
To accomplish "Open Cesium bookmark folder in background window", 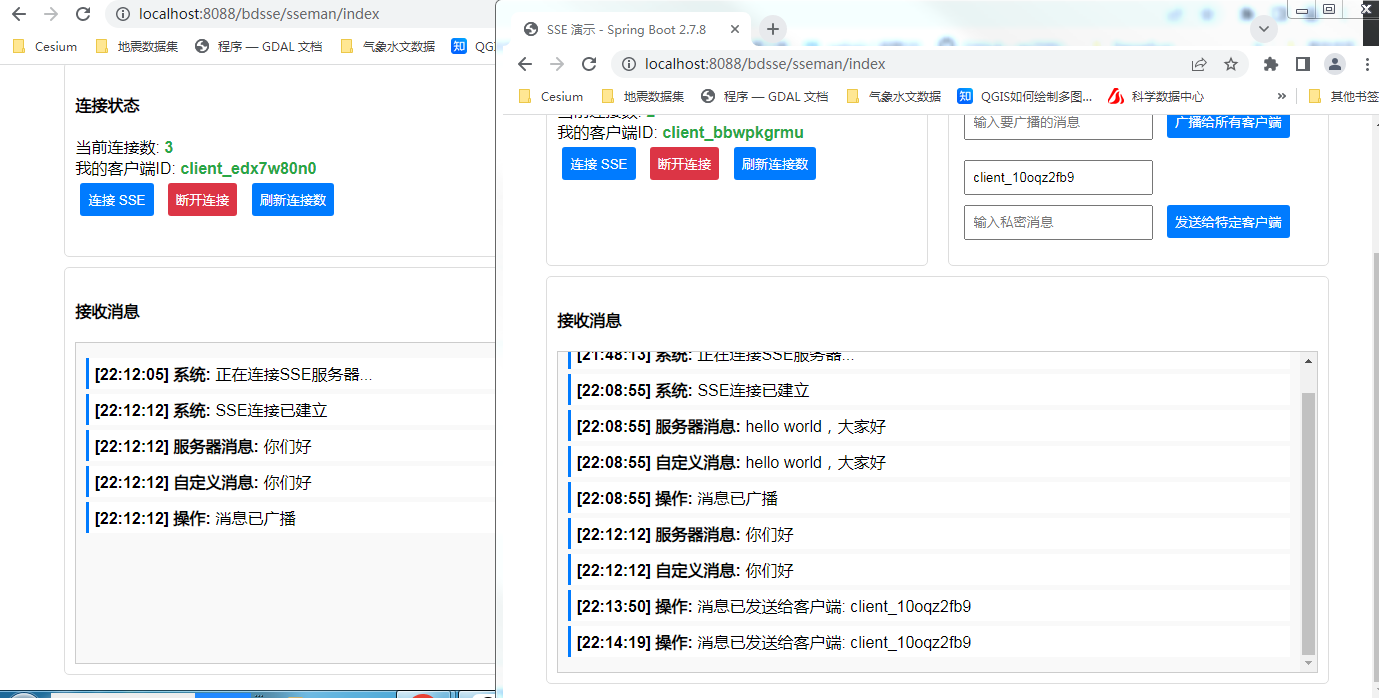I will pos(44,46).
